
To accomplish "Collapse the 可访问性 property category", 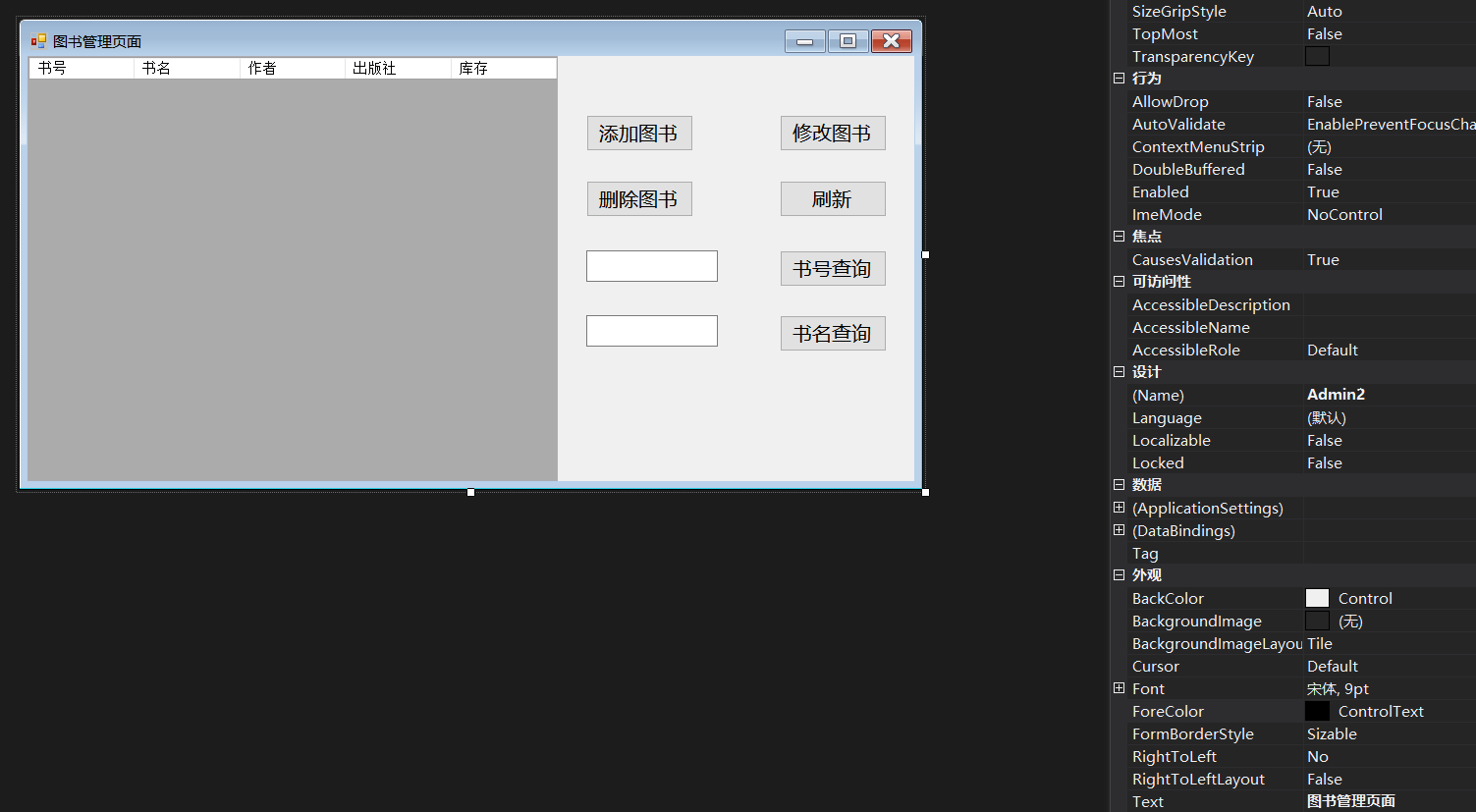I will point(1119,282).
